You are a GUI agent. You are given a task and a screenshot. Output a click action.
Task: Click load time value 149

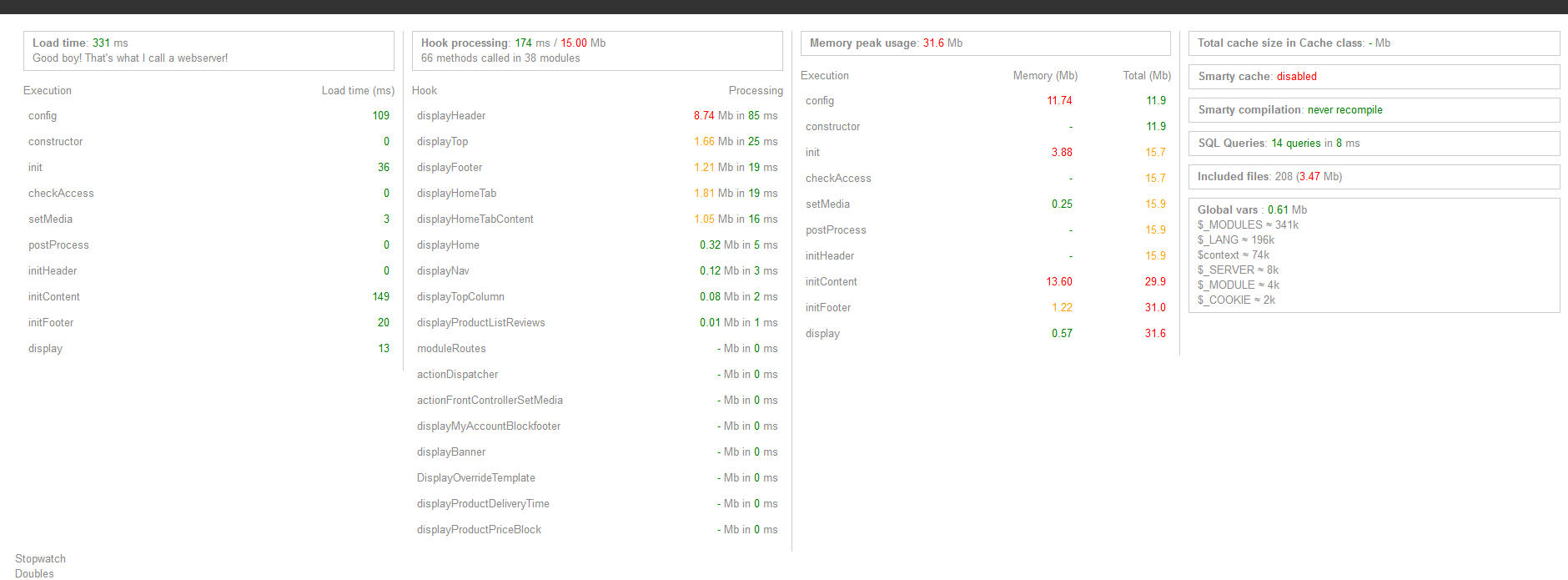click(x=381, y=297)
